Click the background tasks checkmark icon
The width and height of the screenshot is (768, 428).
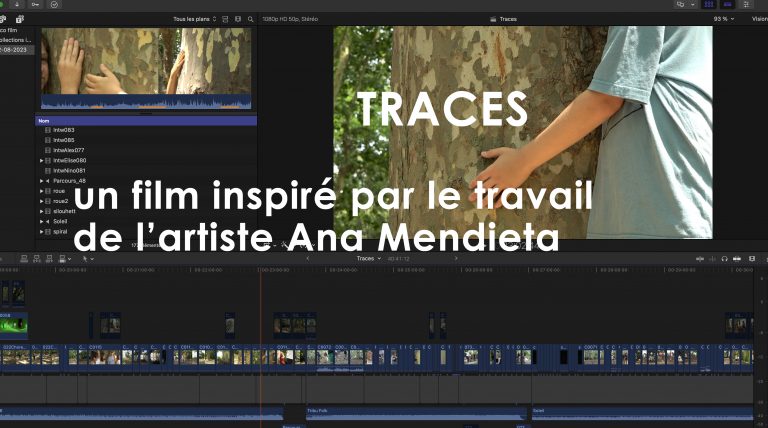coord(53,5)
